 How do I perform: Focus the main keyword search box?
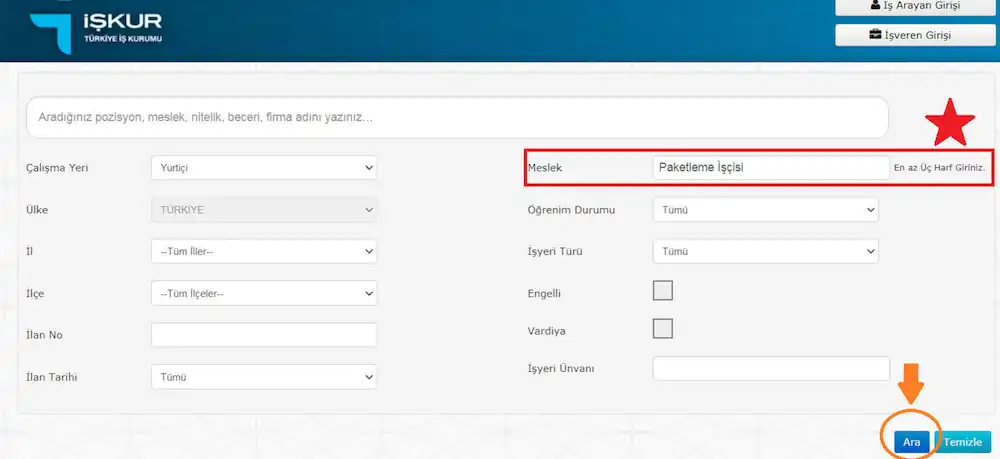coord(457,118)
